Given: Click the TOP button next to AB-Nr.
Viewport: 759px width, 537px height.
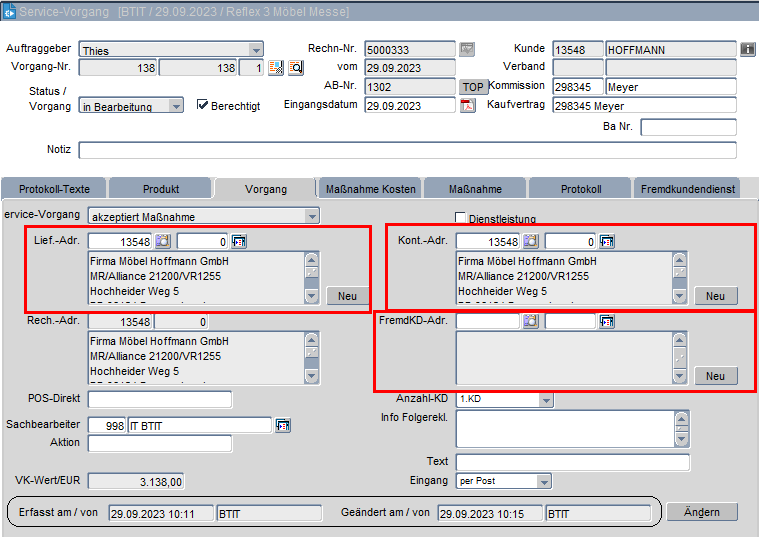Looking at the screenshot, I should point(473,87).
